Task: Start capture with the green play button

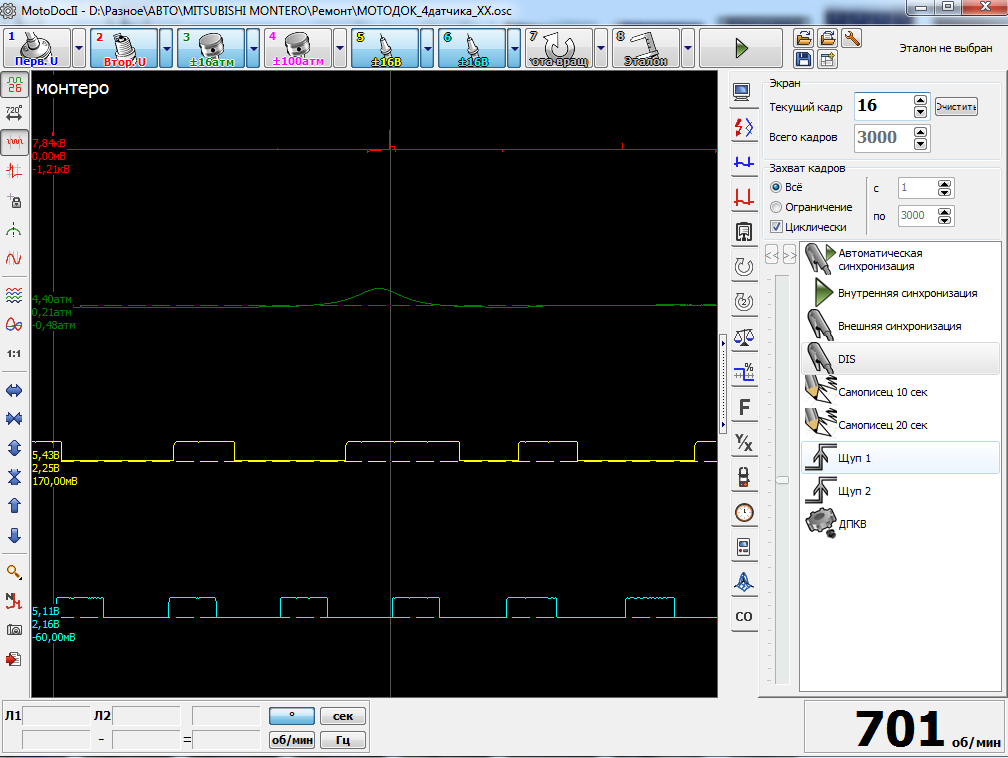Action: point(740,47)
